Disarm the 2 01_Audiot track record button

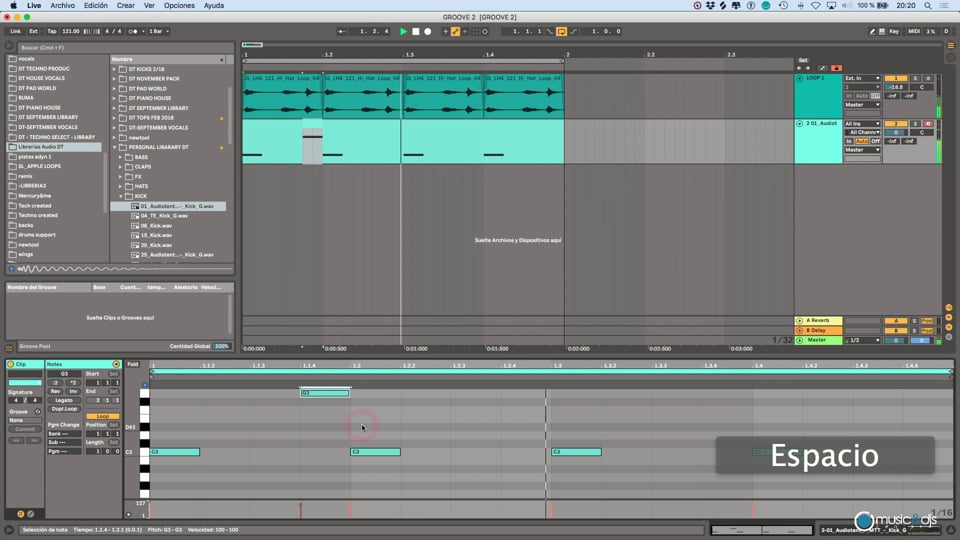click(928, 124)
